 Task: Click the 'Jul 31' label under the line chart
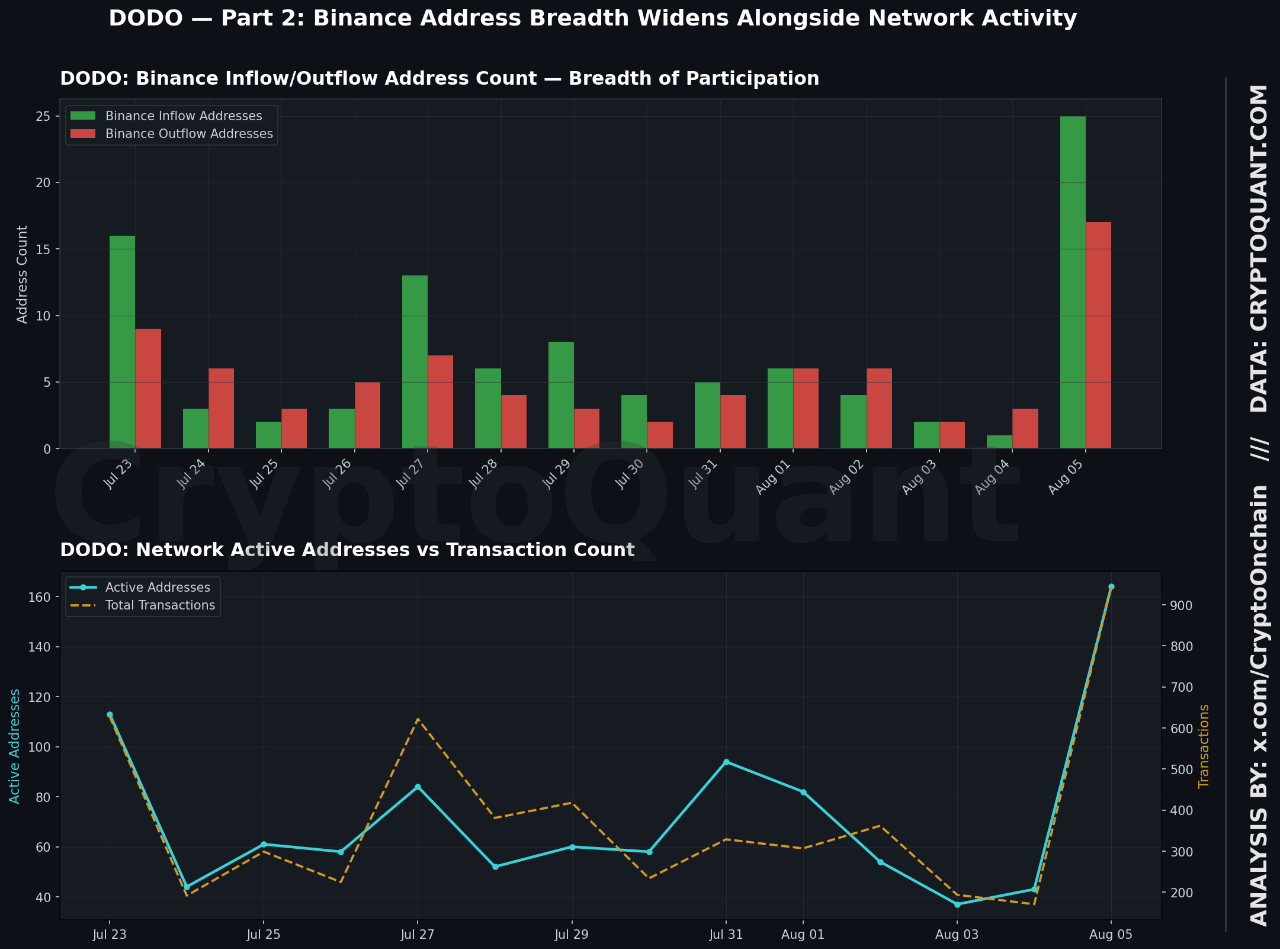[x=726, y=935]
